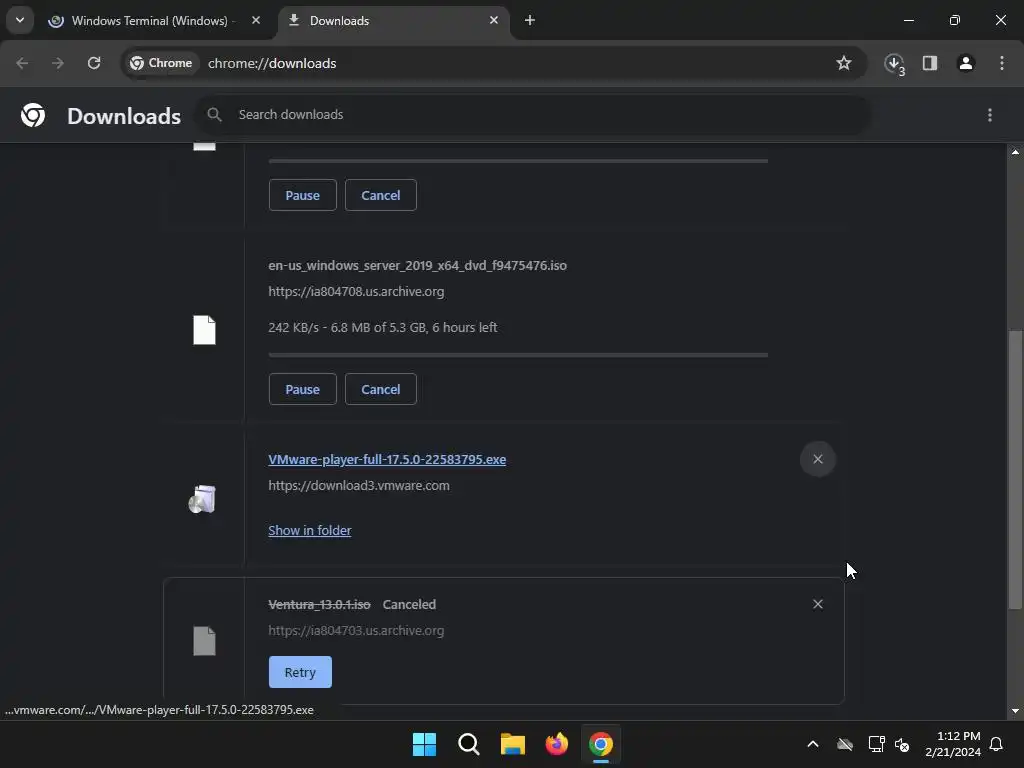Viewport: 1024px width, 768px height.
Task: Open the Chrome profile menu
Action: click(x=966, y=63)
